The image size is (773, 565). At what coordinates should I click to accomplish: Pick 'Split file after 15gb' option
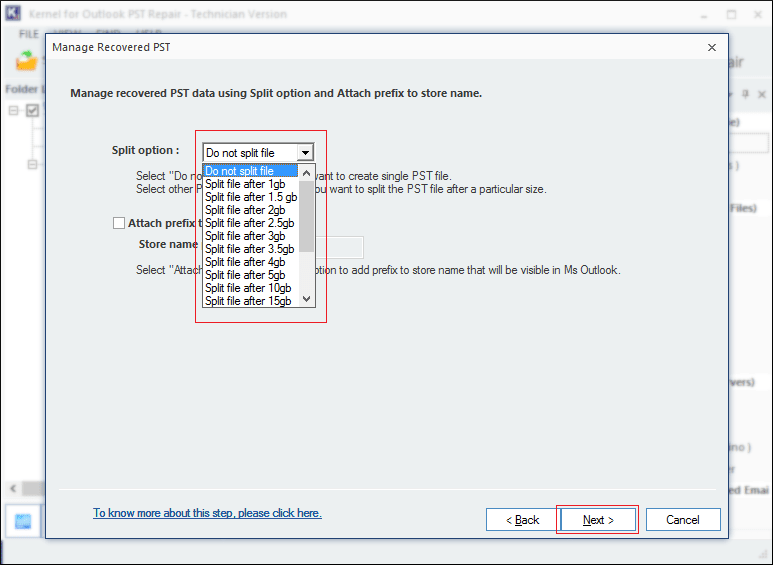coord(250,301)
